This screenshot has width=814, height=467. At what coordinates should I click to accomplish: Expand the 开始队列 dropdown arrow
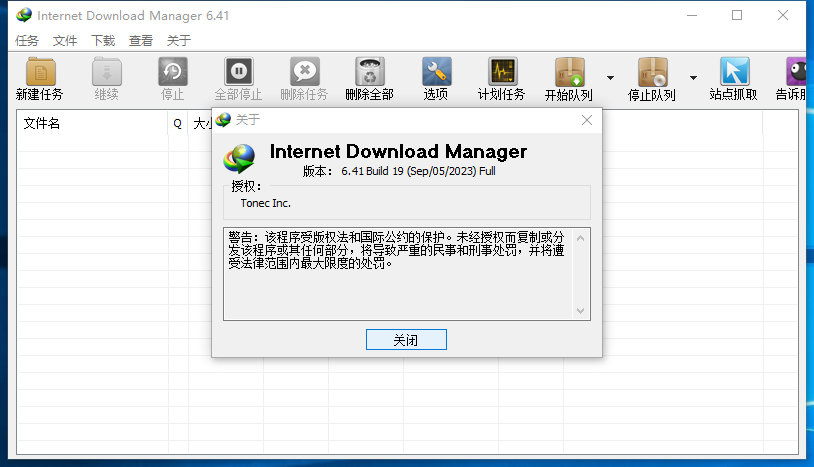pyautogui.click(x=610, y=78)
